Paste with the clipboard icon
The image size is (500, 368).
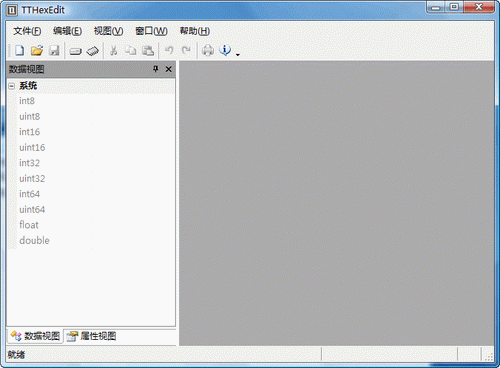[x=148, y=50]
